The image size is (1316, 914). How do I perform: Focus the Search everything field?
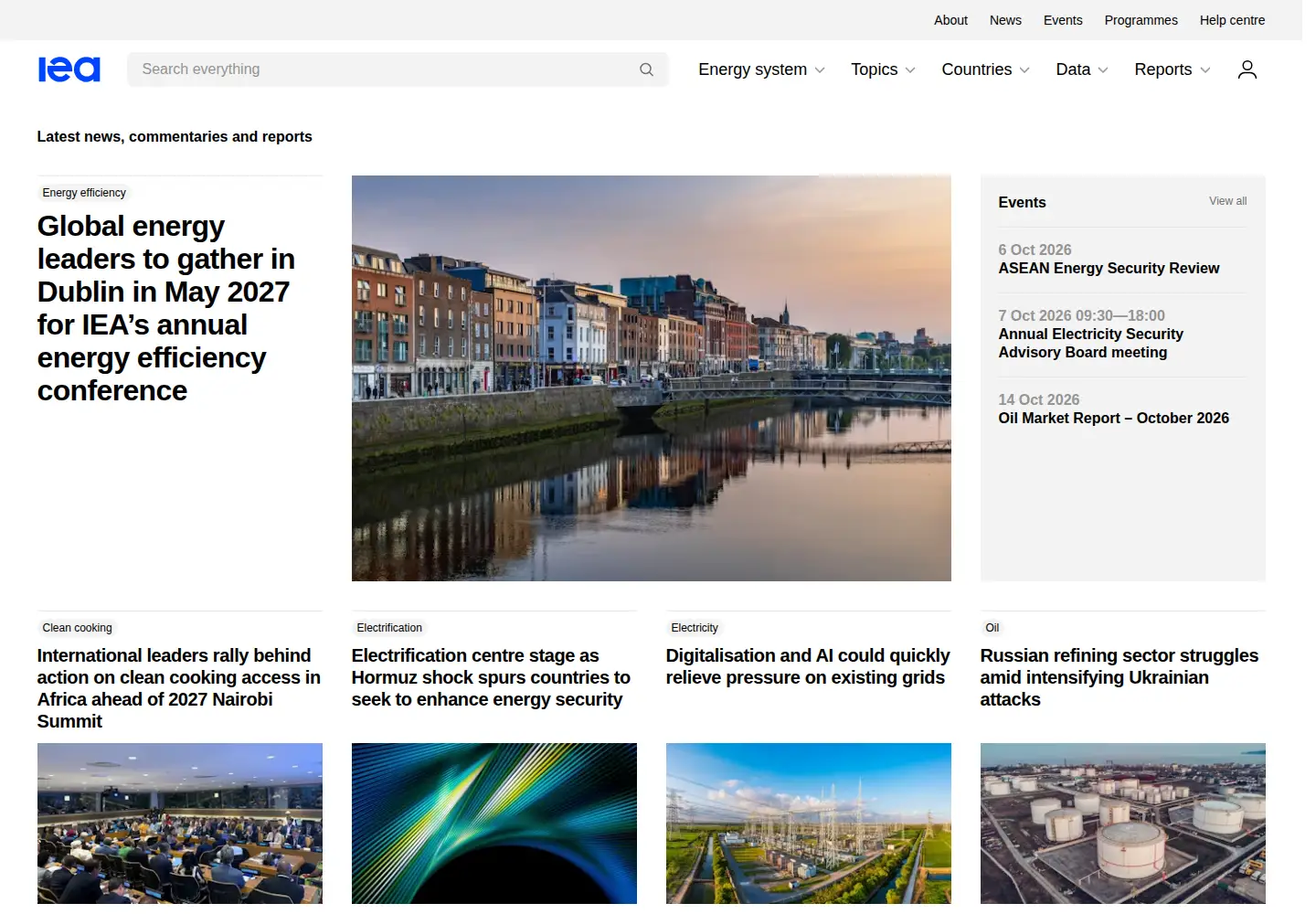[398, 69]
